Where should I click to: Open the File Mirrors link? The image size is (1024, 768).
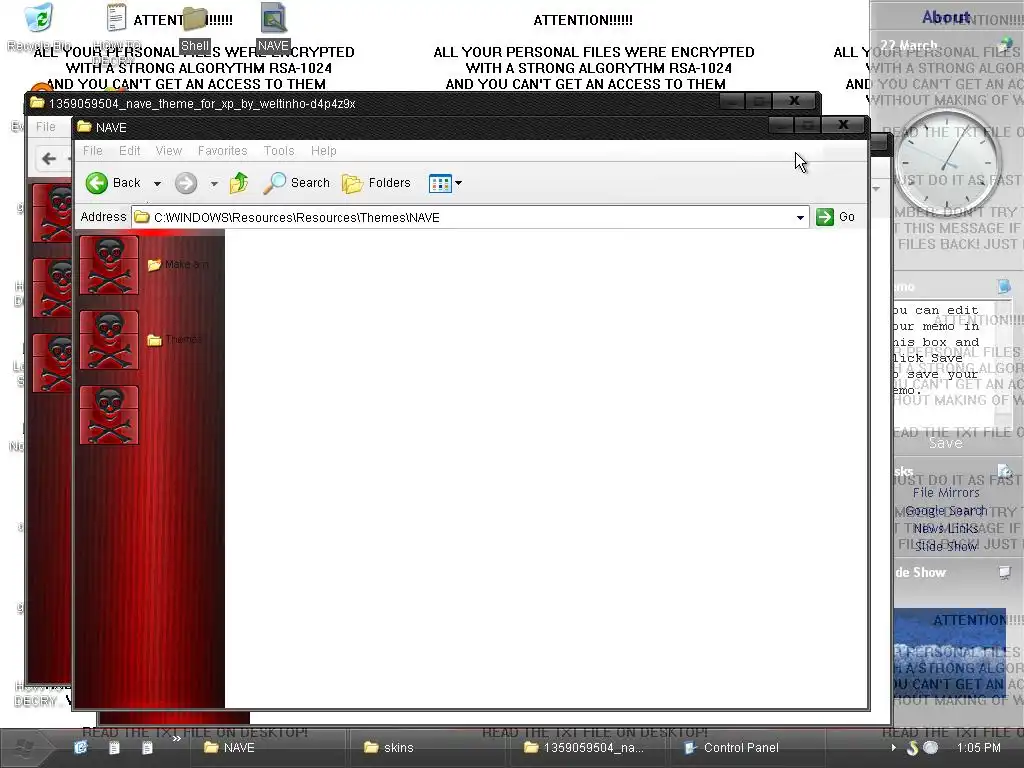point(946,493)
